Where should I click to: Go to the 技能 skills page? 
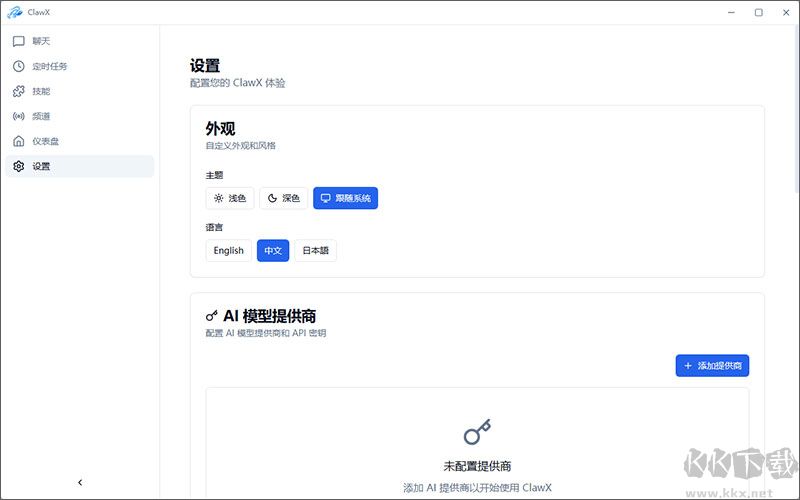click(x=80, y=91)
